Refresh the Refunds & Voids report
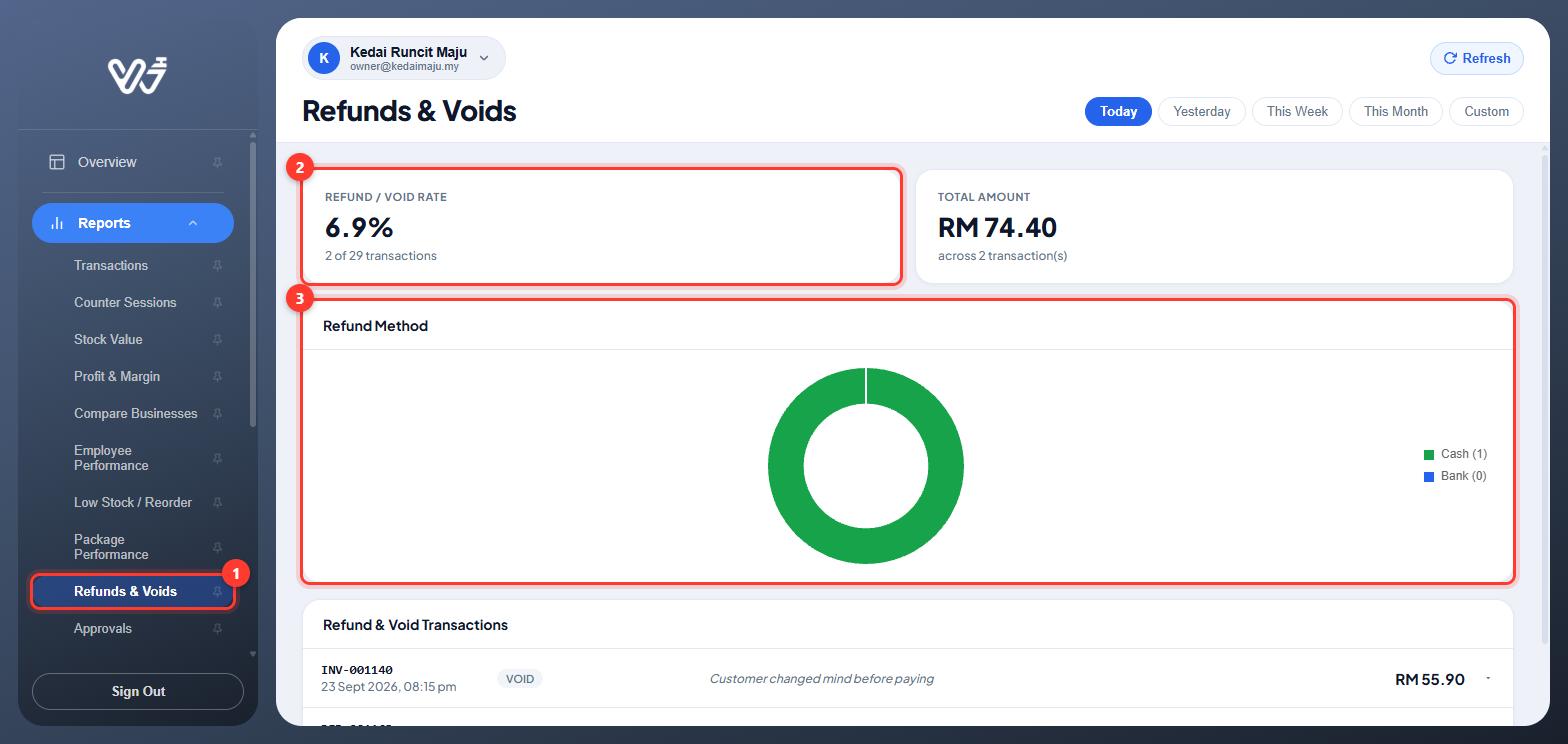The height and width of the screenshot is (744, 1568). (1477, 58)
